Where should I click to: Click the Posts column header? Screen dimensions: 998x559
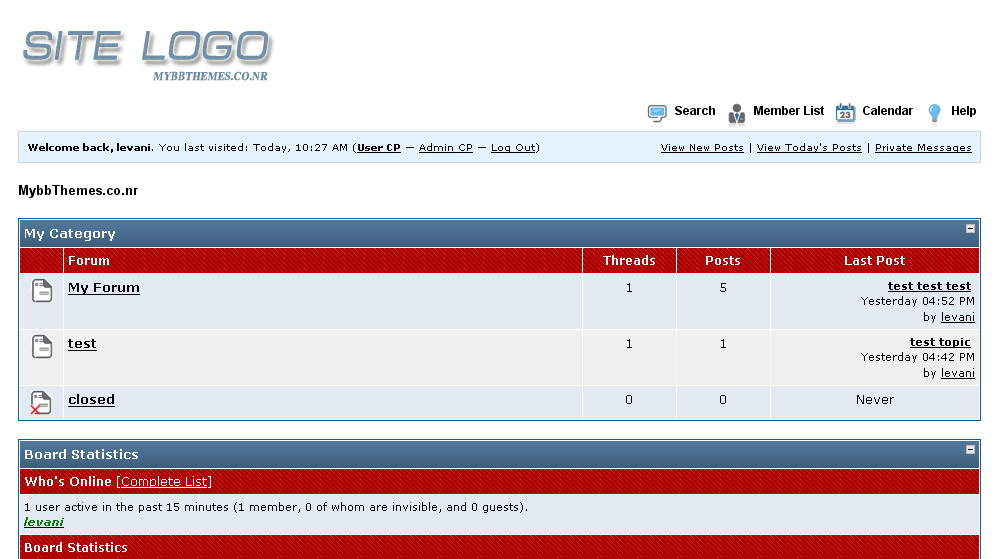tap(722, 260)
